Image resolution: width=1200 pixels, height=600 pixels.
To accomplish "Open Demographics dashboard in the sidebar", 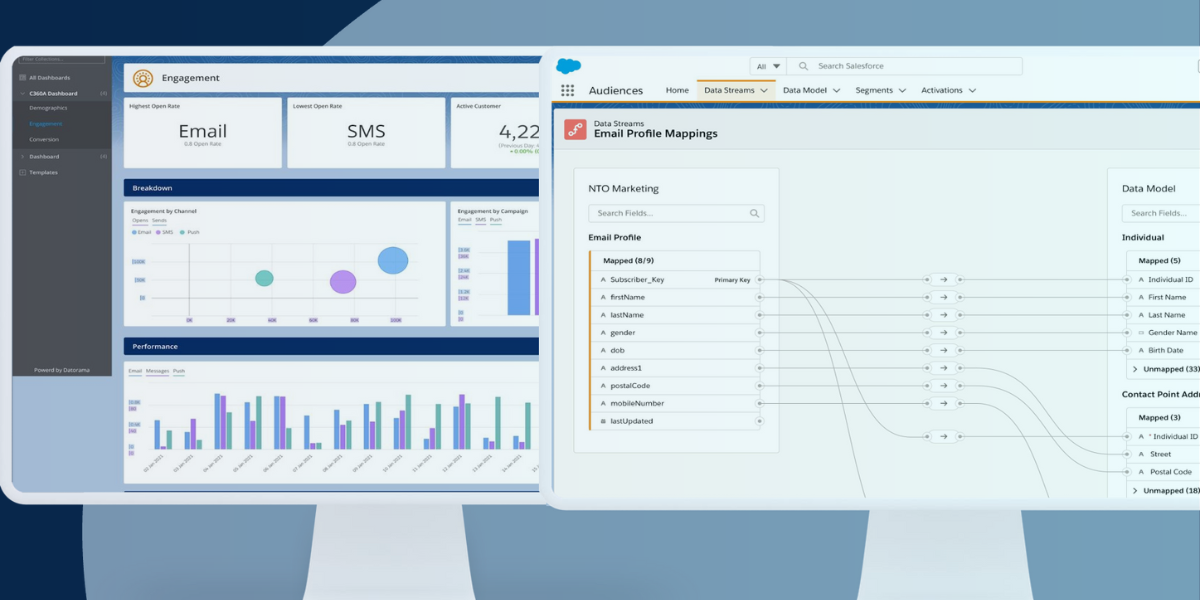I will (x=48, y=107).
